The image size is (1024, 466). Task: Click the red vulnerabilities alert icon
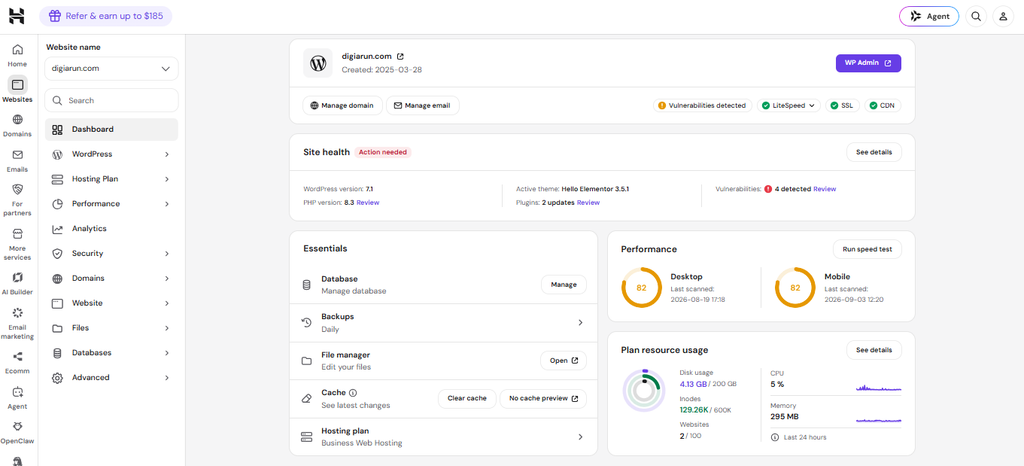click(769, 189)
